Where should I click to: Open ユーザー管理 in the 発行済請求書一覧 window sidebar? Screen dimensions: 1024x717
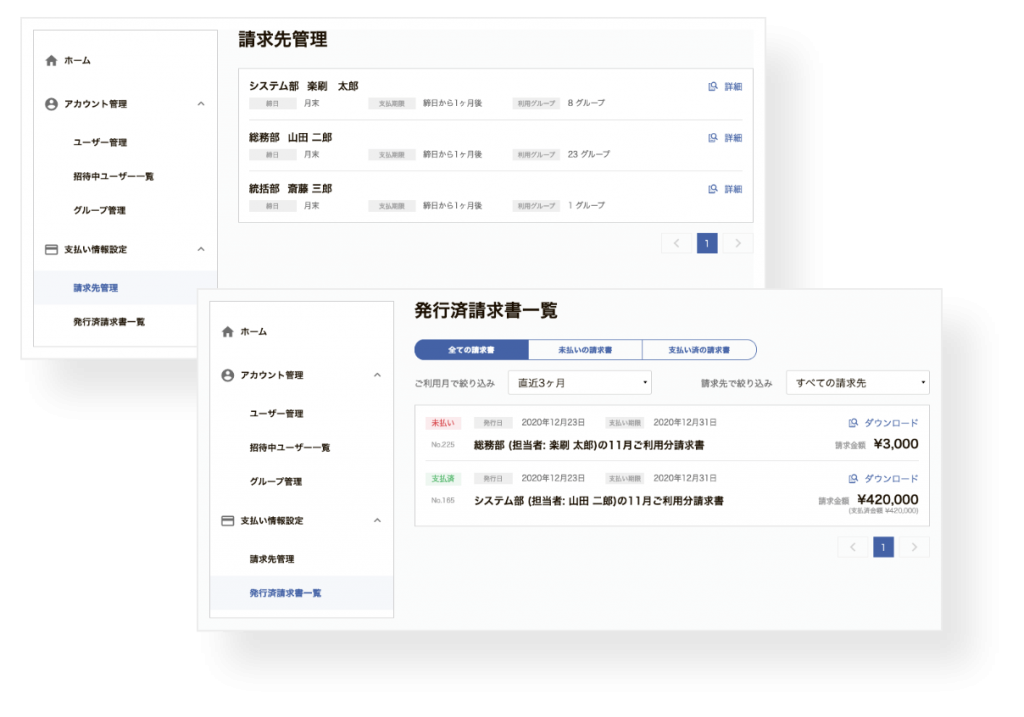pos(276,414)
